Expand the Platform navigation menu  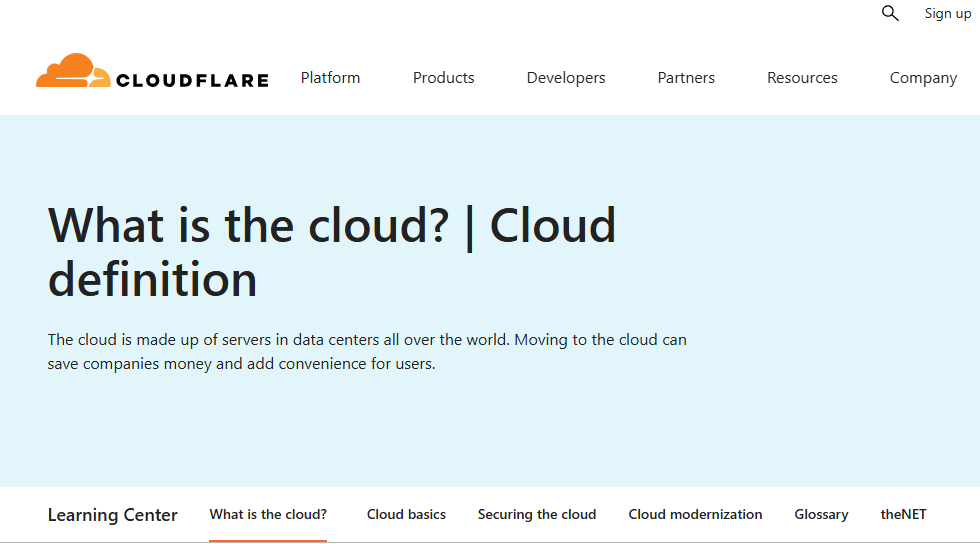point(330,78)
